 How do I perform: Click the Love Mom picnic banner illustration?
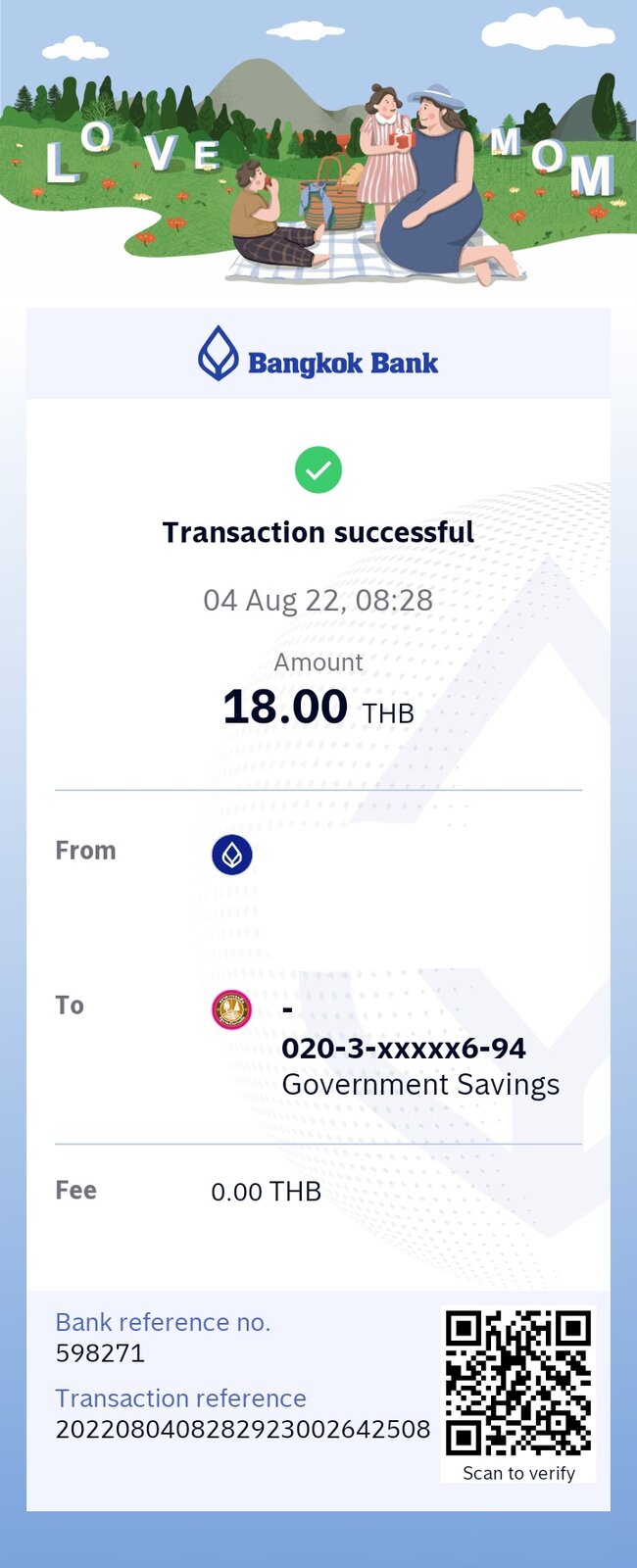318,145
